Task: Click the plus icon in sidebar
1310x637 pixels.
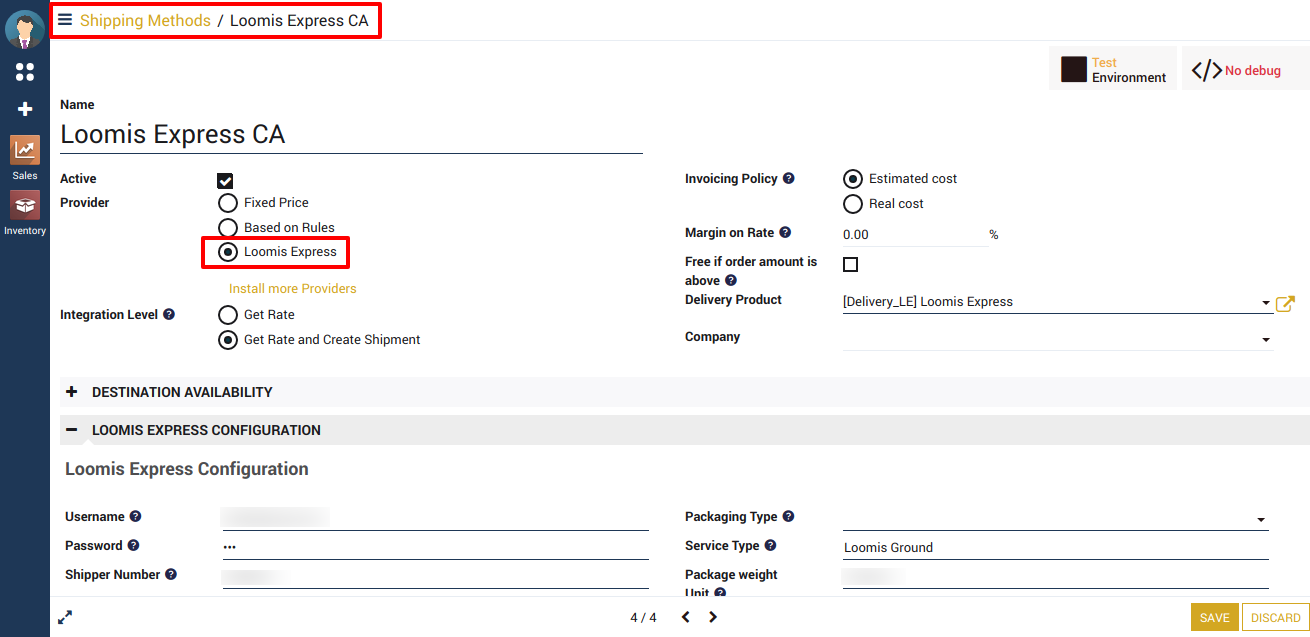Action: point(25,109)
